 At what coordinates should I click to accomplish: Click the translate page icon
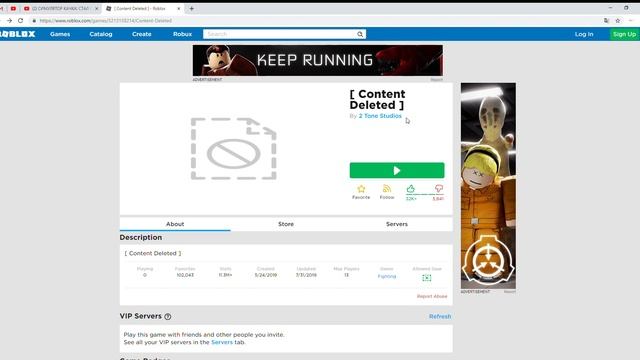tap(607, 20)
